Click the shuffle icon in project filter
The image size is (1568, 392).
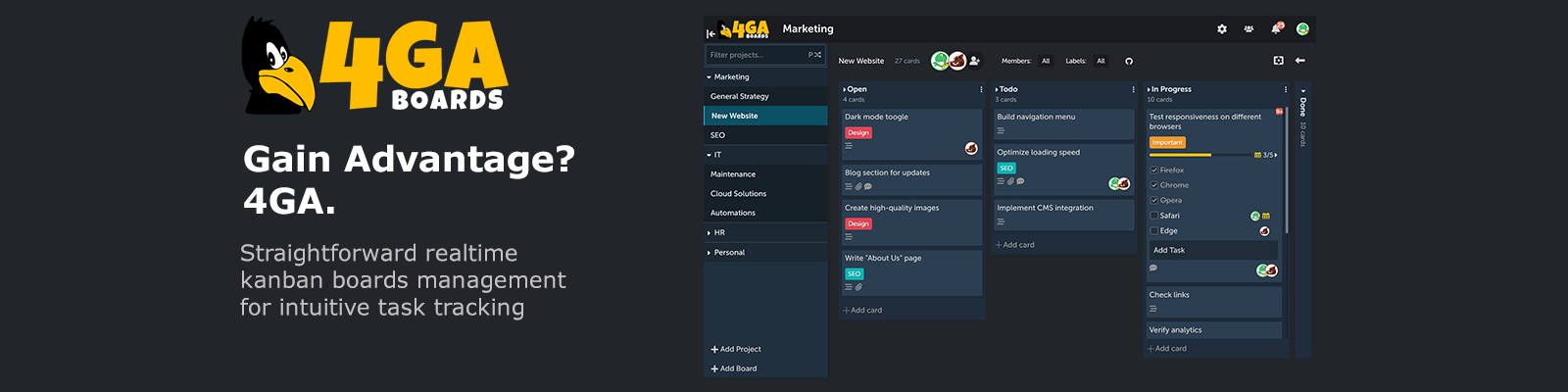(x=814, y=55)
